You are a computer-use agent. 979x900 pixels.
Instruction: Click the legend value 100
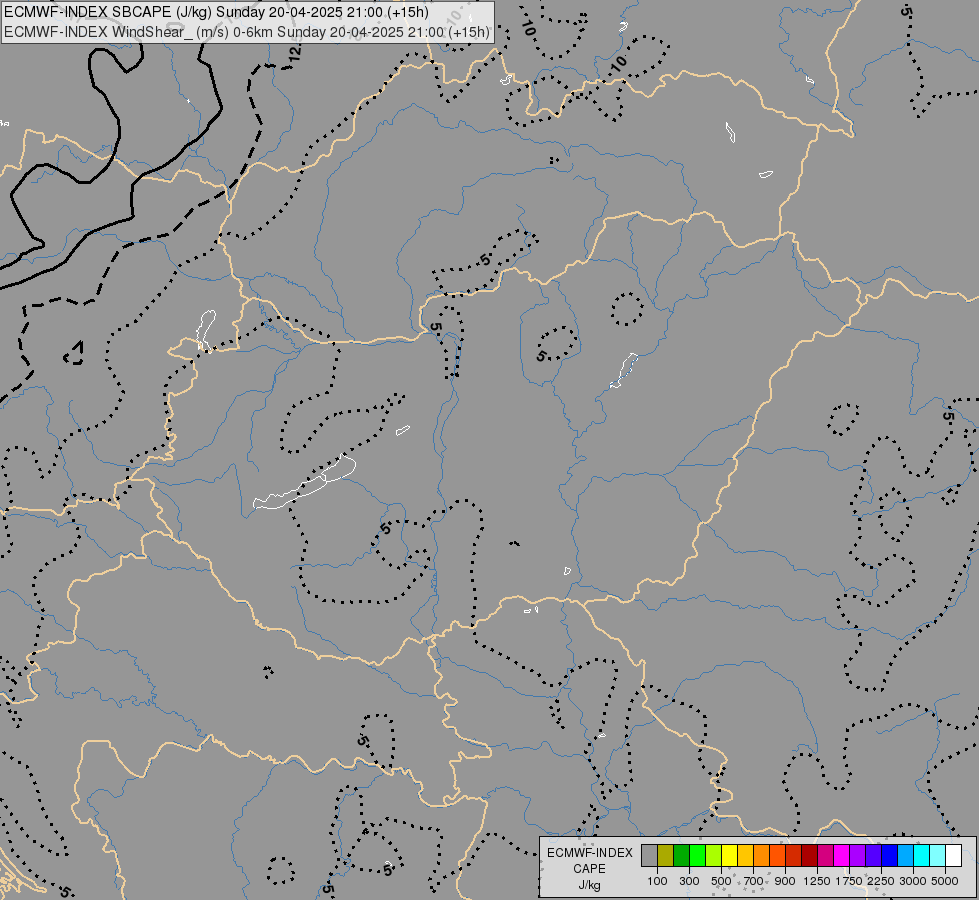pyautogui.click(x=657, y=881)
